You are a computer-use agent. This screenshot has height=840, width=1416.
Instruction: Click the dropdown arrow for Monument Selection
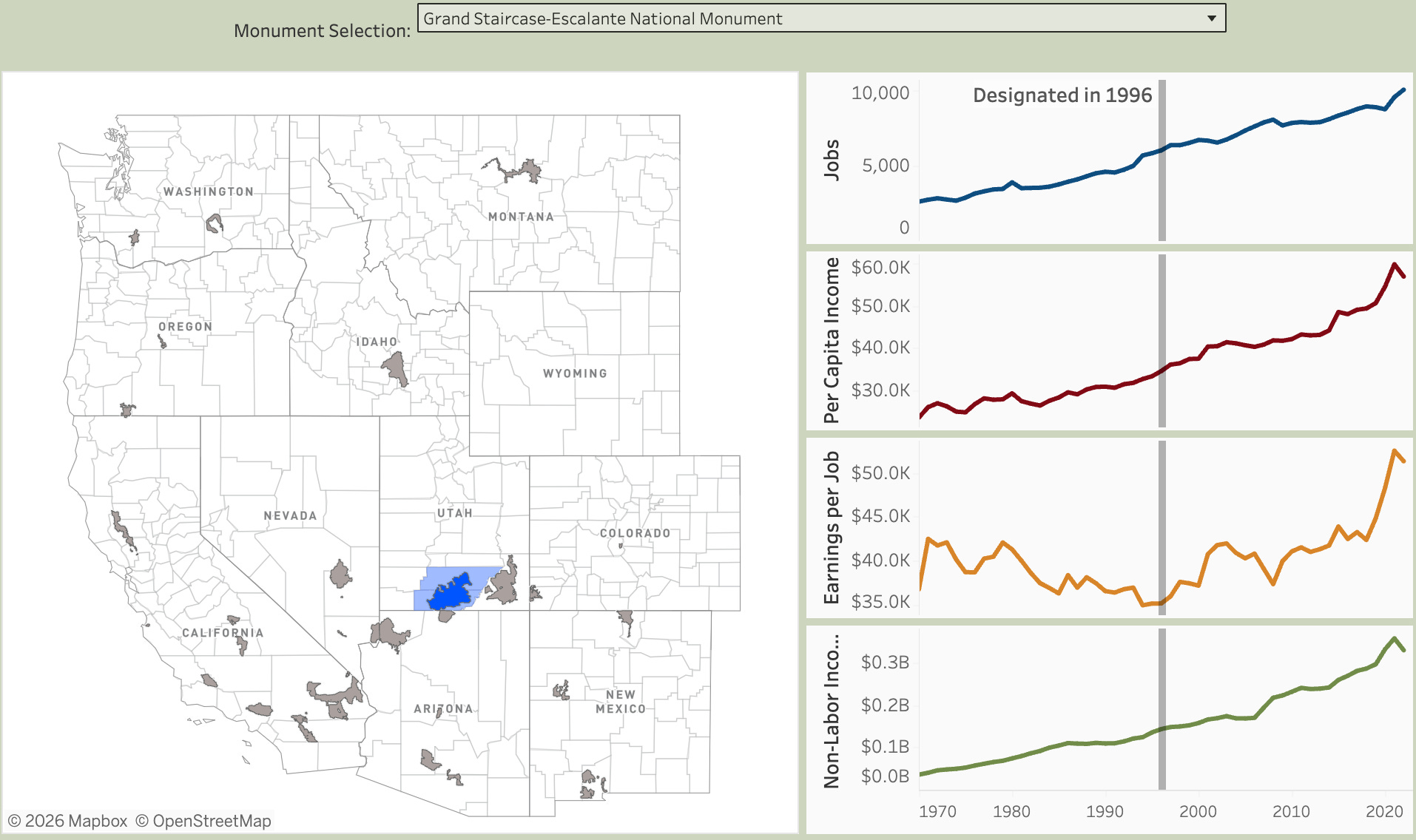click(x=1211, y=18)
